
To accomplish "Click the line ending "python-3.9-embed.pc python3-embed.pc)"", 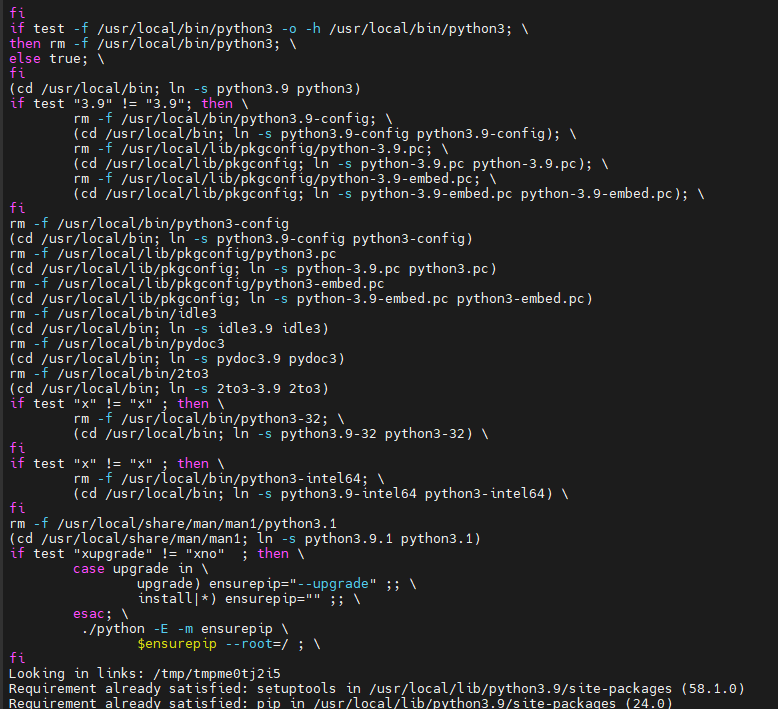I will (301, 299).
